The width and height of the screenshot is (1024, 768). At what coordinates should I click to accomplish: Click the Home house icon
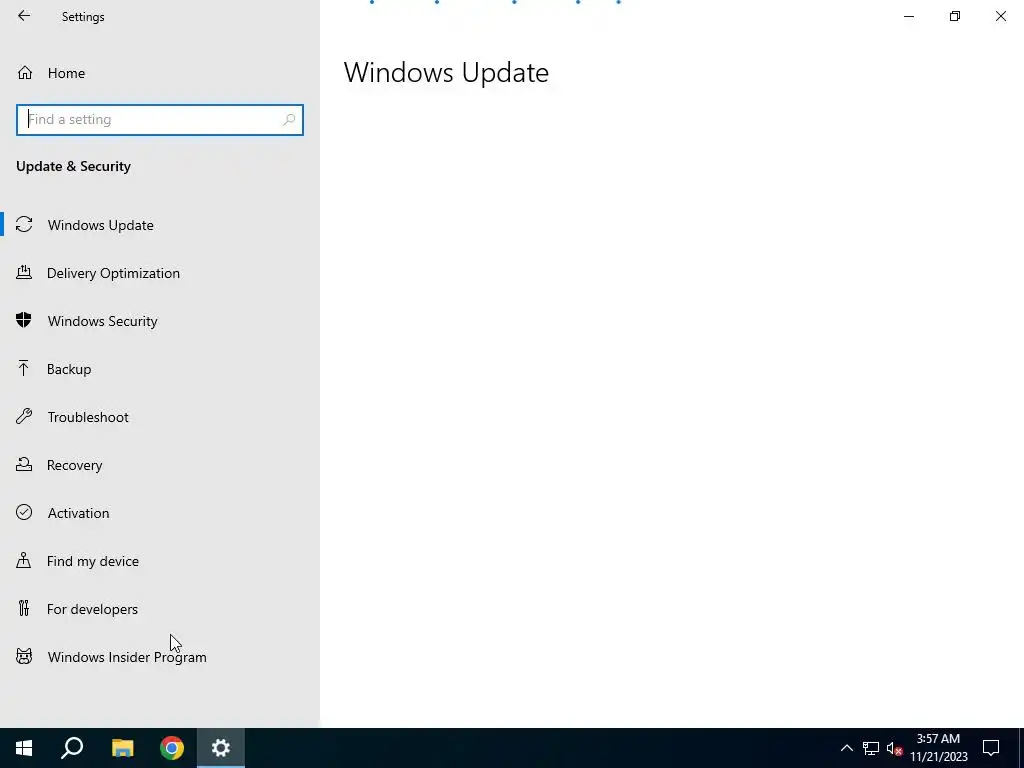coord(25,73)
